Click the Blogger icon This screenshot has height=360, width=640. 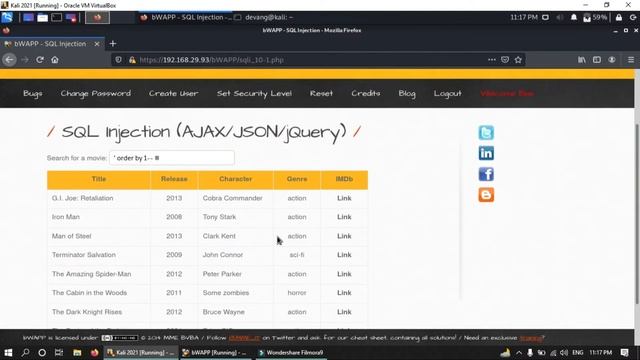486,195
